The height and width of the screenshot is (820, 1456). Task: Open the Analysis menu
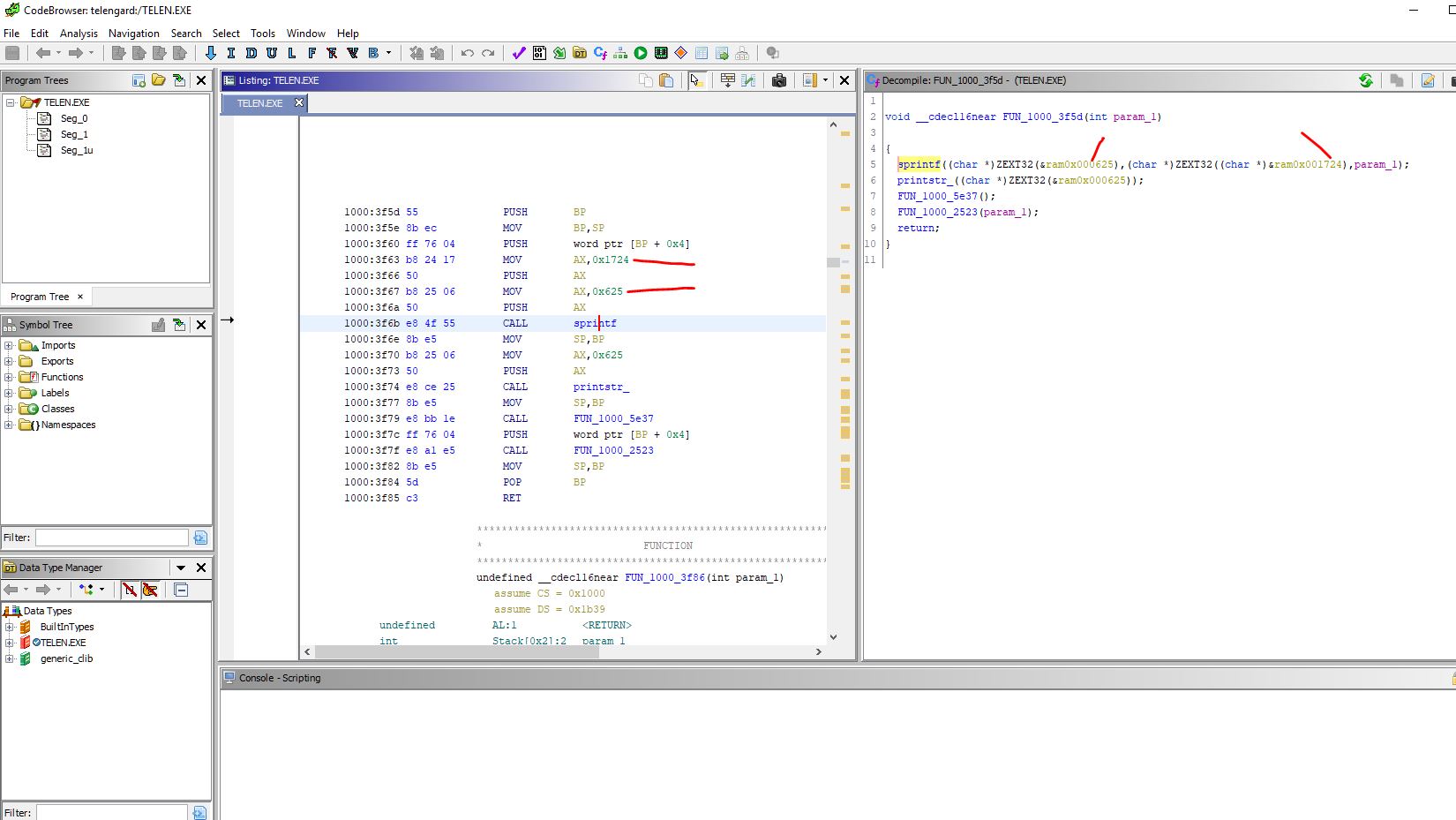[79, 34]
